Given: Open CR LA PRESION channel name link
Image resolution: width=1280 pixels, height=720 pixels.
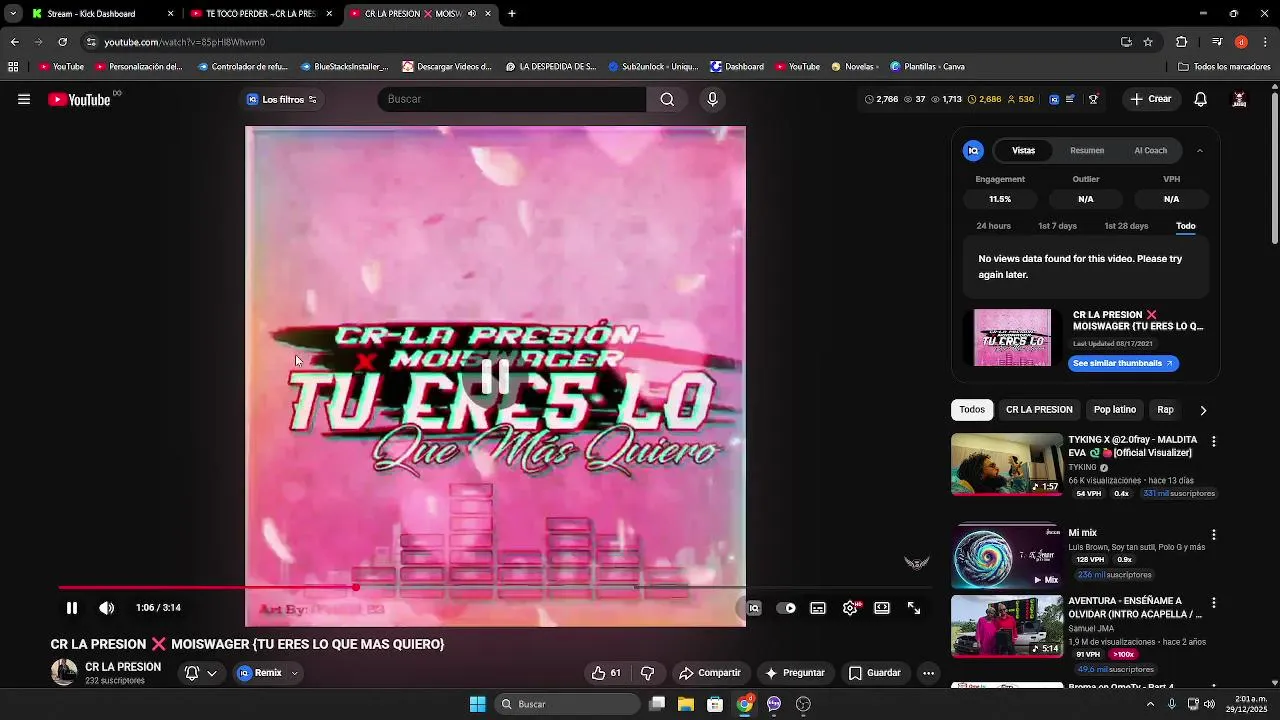Looking at the screenshot, I should pyautogui.click(x=123, y=667).
